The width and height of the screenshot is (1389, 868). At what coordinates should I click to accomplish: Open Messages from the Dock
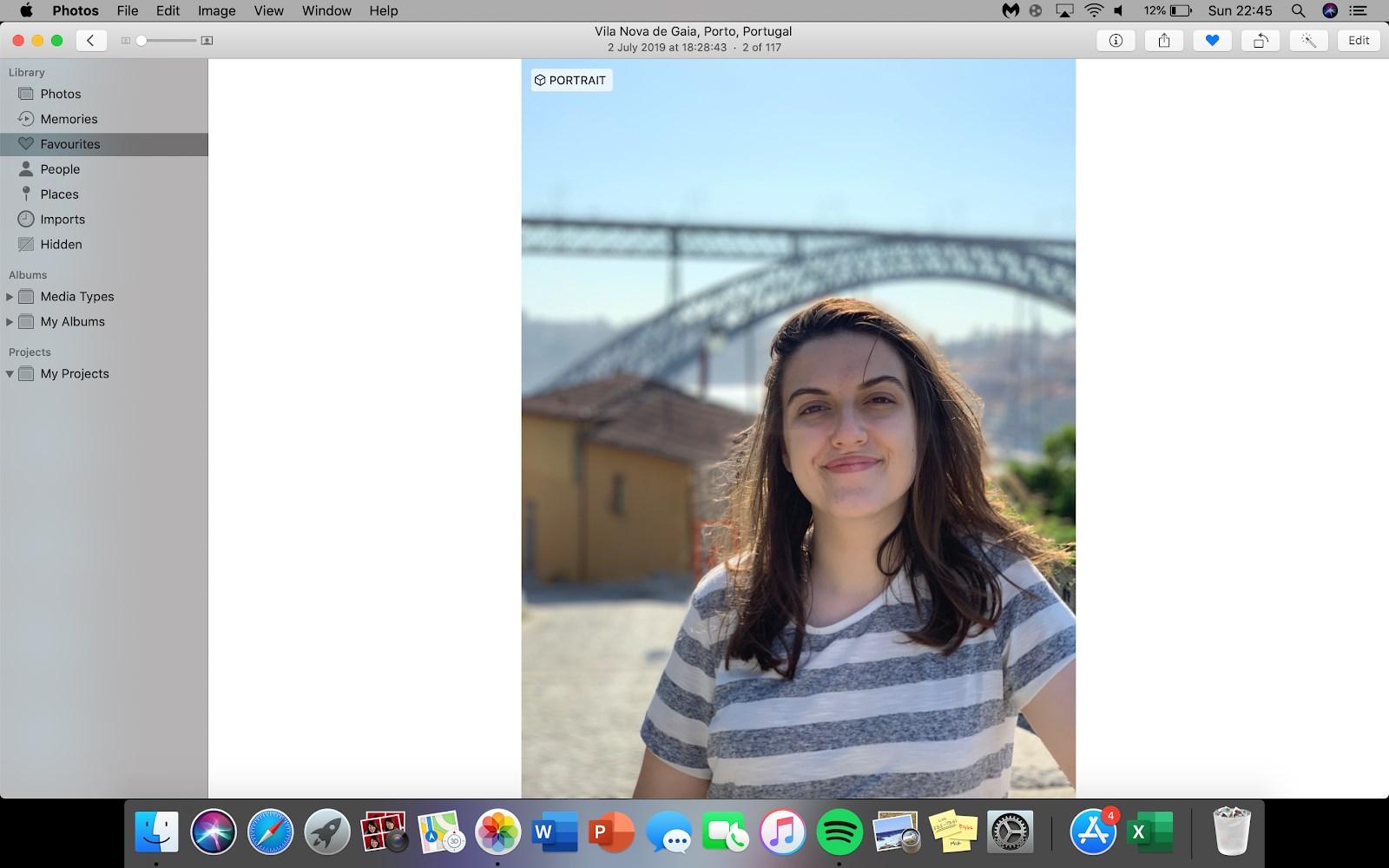pos(668,833)
